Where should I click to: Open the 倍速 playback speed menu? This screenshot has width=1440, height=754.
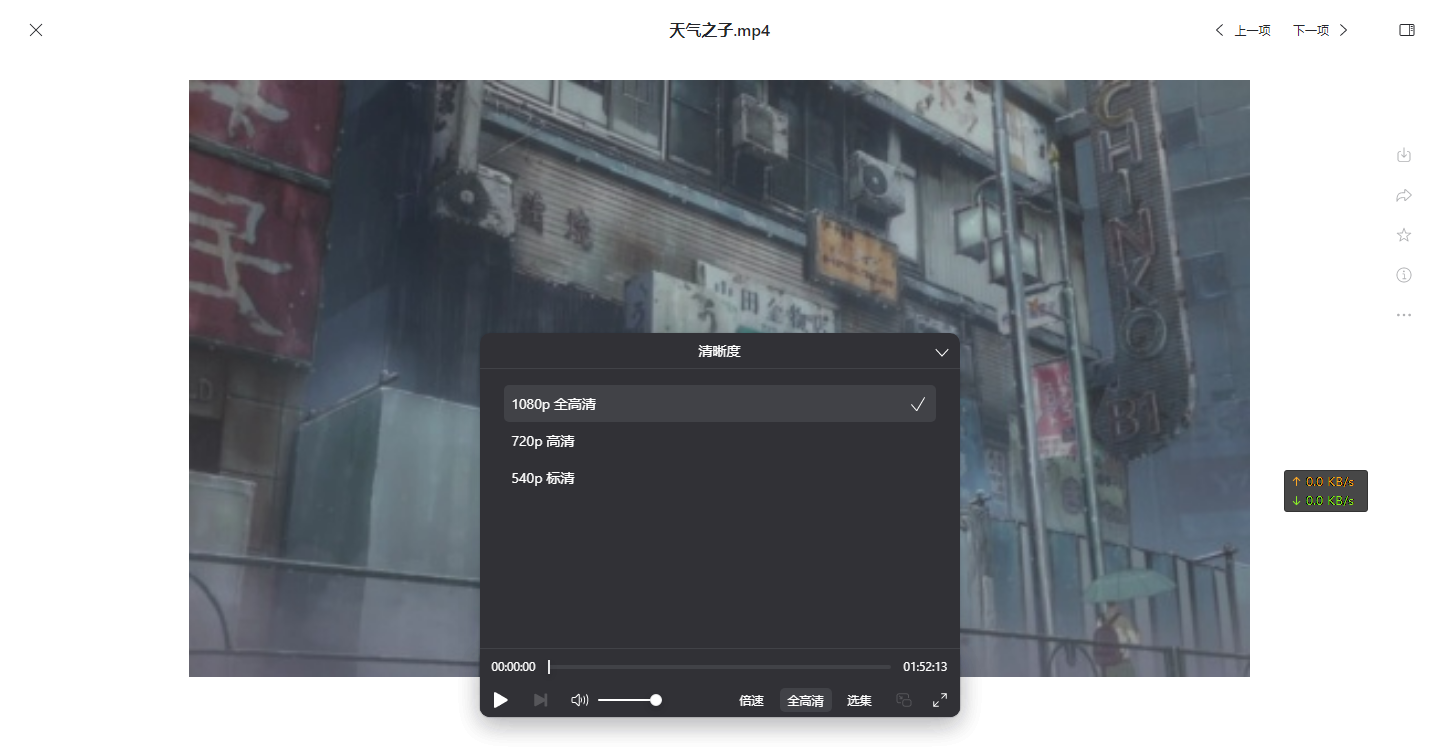(x=751, y=701)
